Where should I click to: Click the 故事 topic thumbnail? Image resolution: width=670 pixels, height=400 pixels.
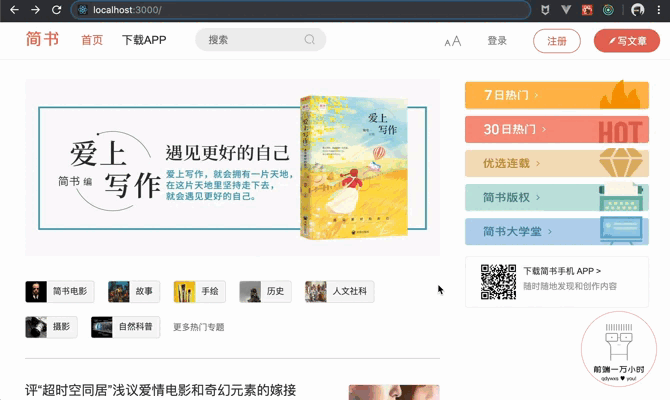tap(119, 291)
